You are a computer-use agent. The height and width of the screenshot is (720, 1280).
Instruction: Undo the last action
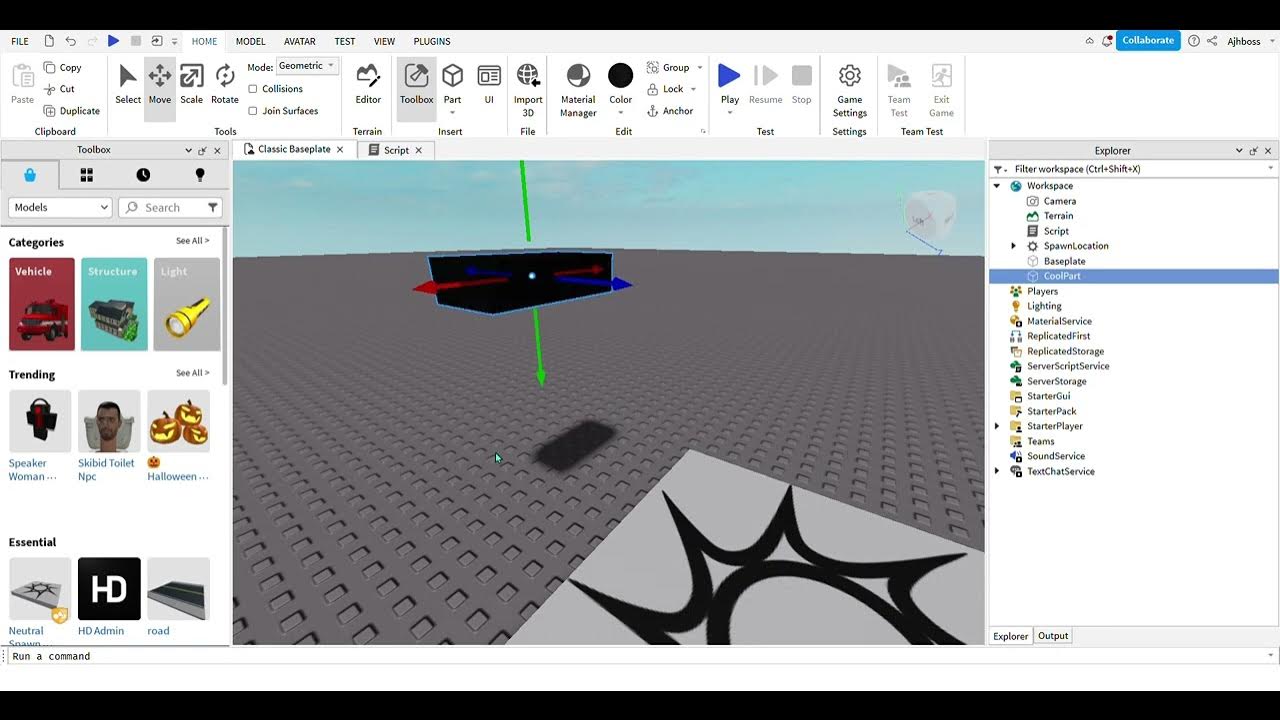70,41
